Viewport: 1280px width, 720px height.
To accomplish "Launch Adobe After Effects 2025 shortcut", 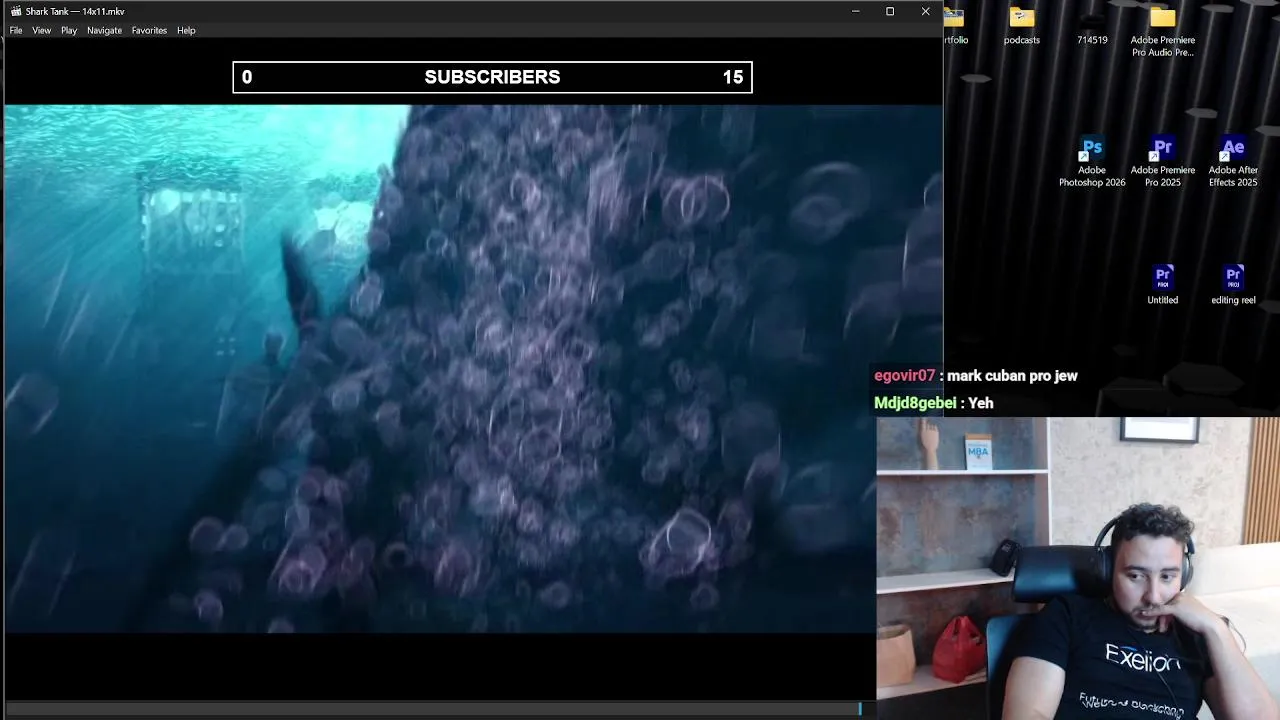I will (1233, 162).
